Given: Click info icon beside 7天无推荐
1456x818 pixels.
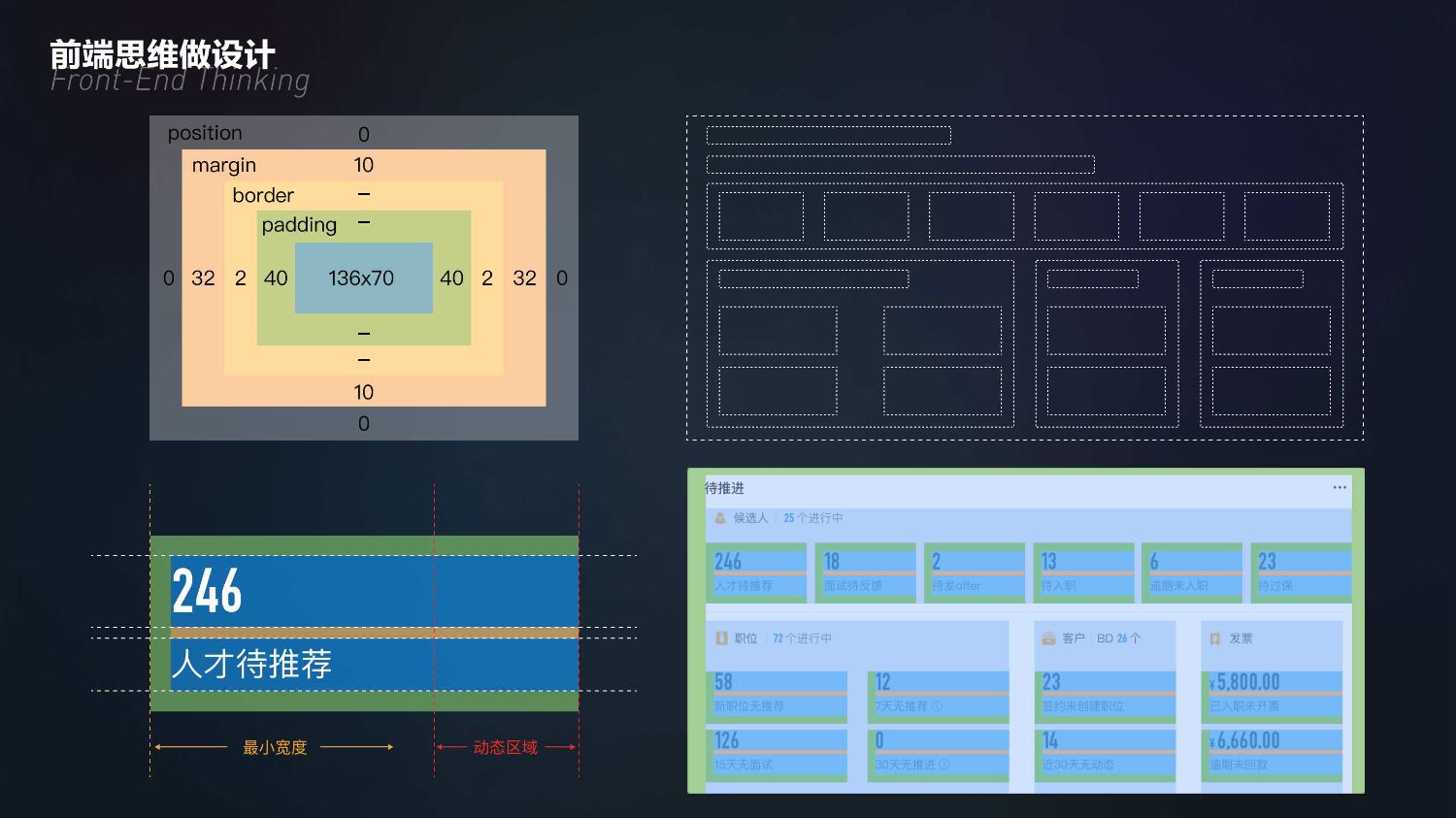Looking at the screenshot, I should pos(937,706).
